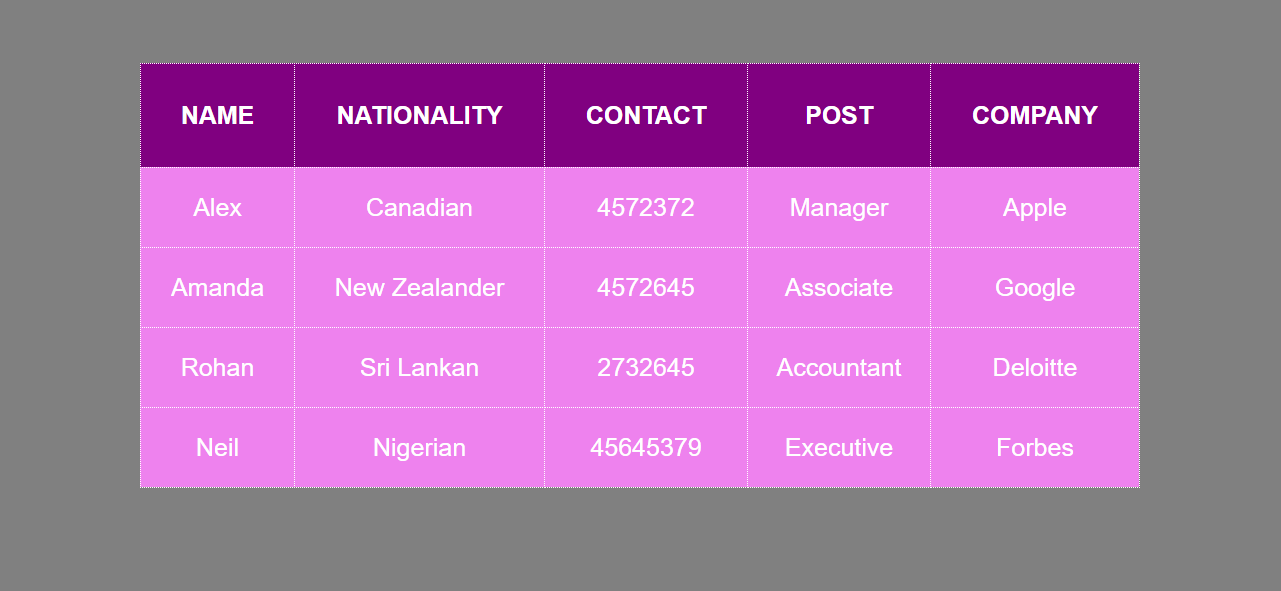The width and height of the screenshot is (1281, 591).
Task: Select the Forbes company cell
Action: point(1035,447)
